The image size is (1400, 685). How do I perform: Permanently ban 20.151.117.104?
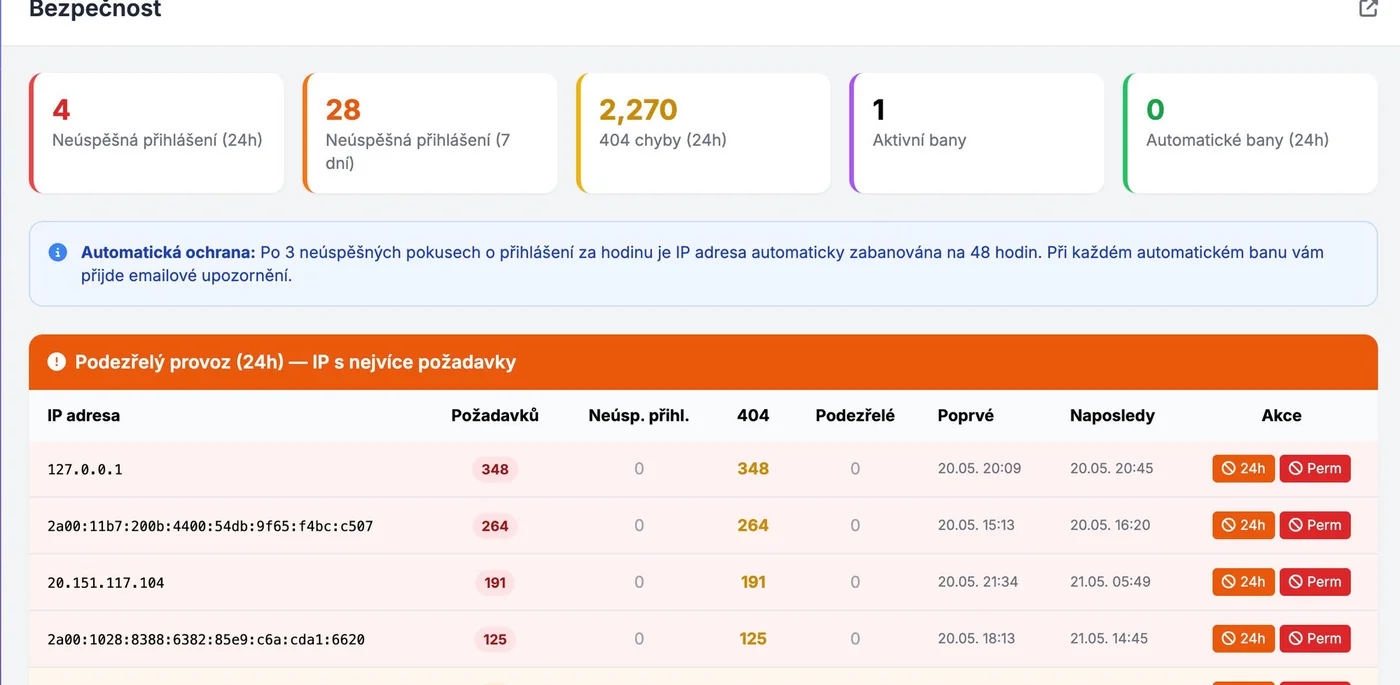click(1315, 582)
